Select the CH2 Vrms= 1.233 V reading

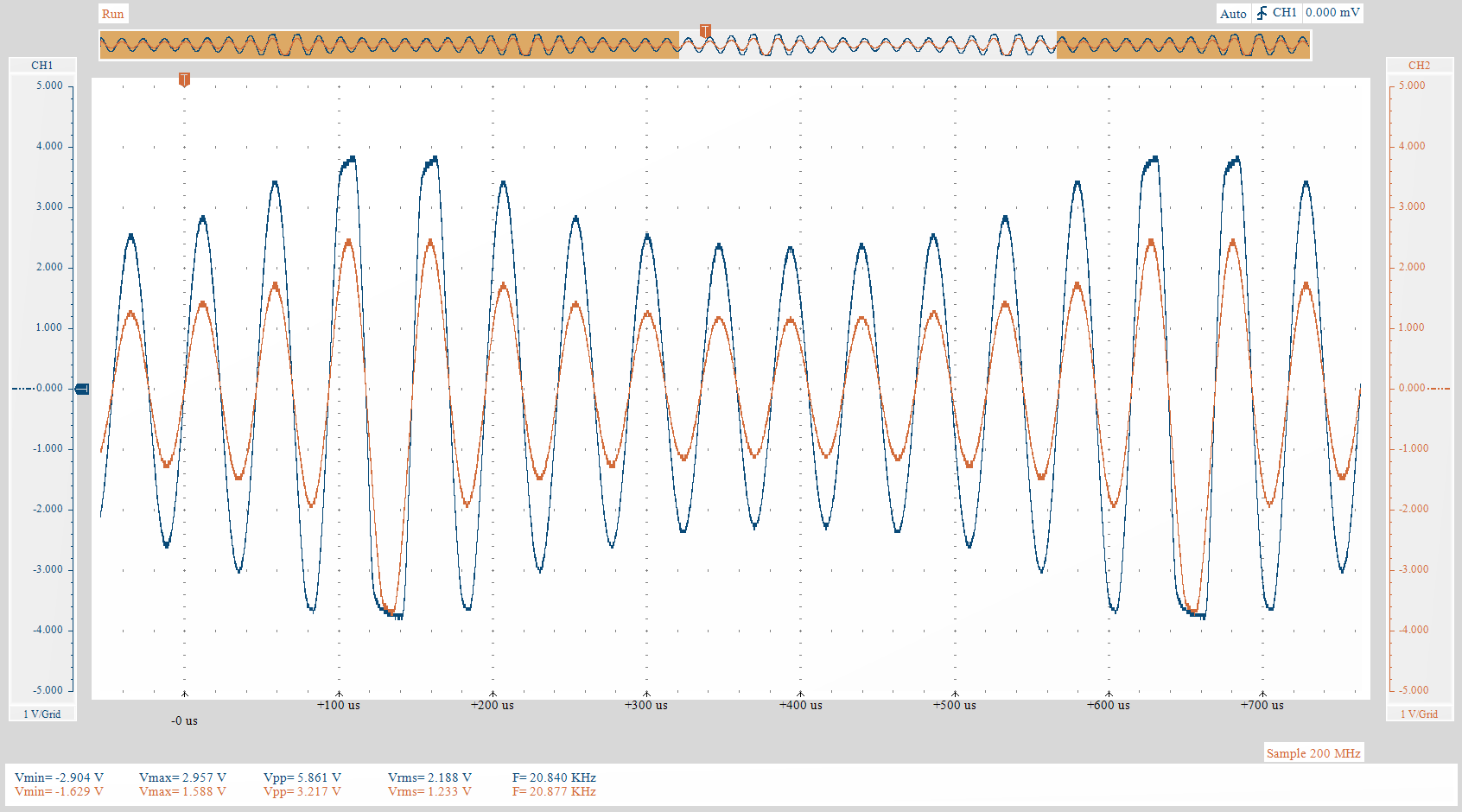429,791
